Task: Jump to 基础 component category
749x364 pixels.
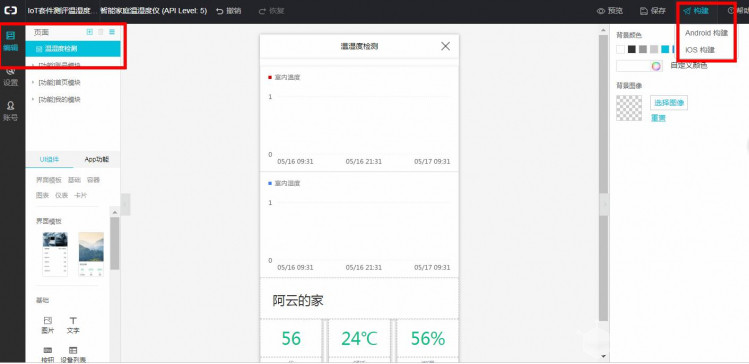Action: [x=74, y=180]
